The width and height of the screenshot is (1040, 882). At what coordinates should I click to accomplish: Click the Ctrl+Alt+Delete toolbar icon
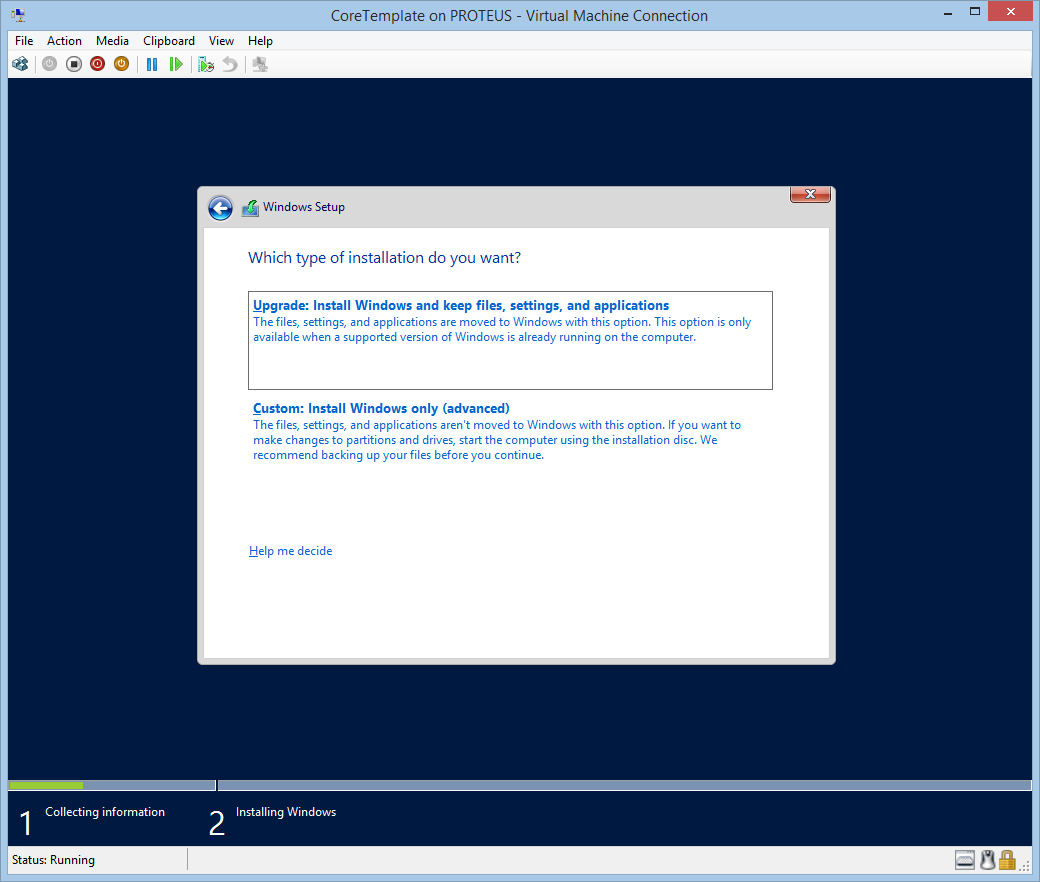point(20,64)
